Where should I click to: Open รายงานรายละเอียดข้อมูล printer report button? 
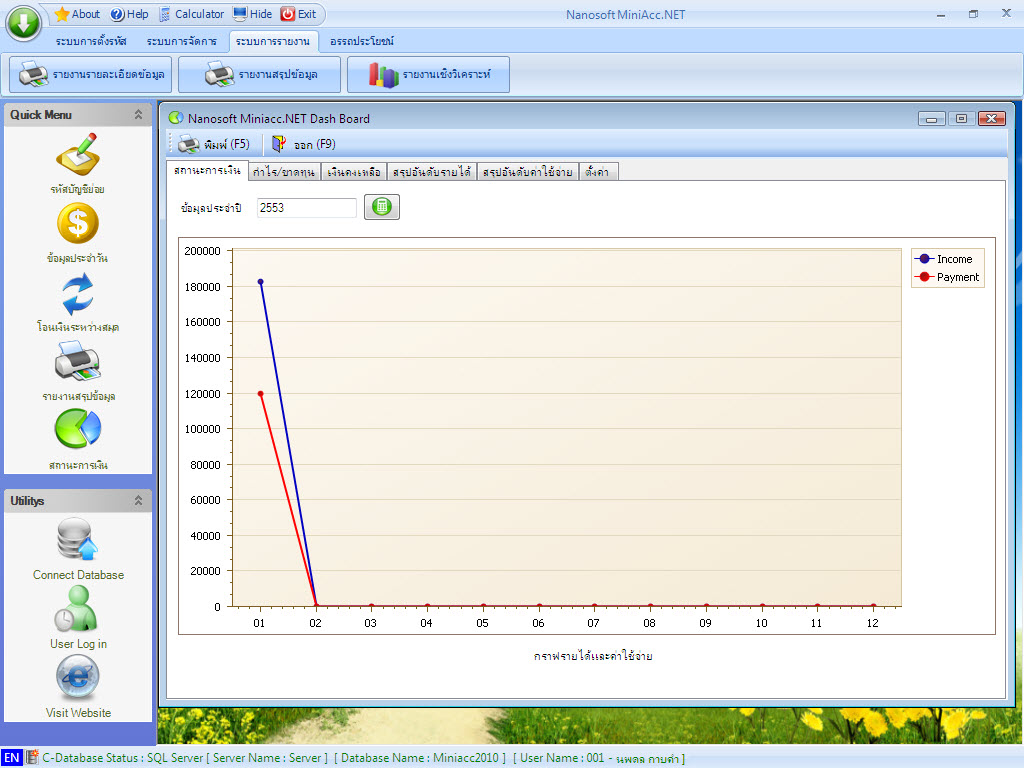[x=91, y=74]
